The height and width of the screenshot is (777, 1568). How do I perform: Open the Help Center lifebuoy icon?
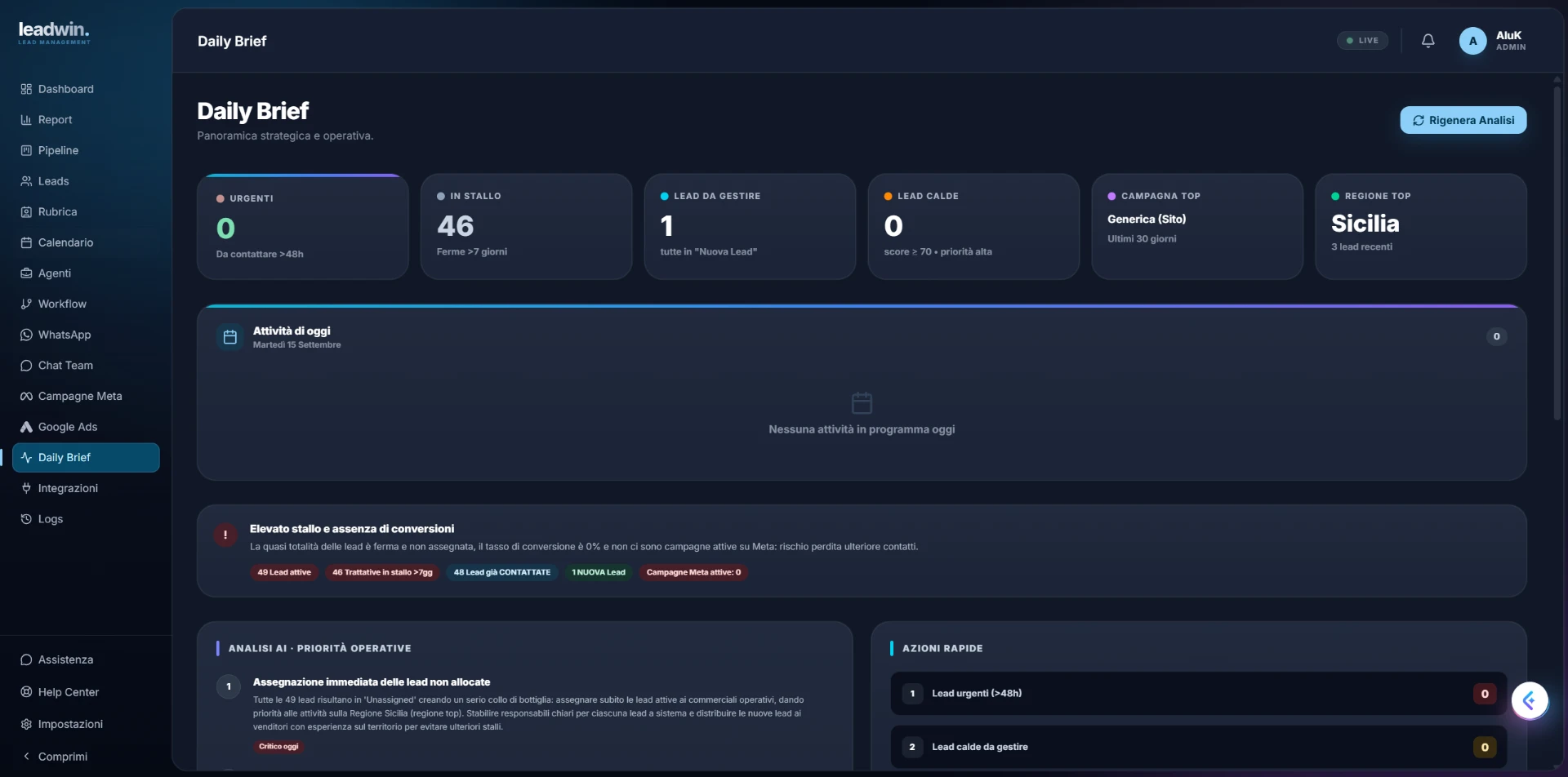(x=26, y=692)
